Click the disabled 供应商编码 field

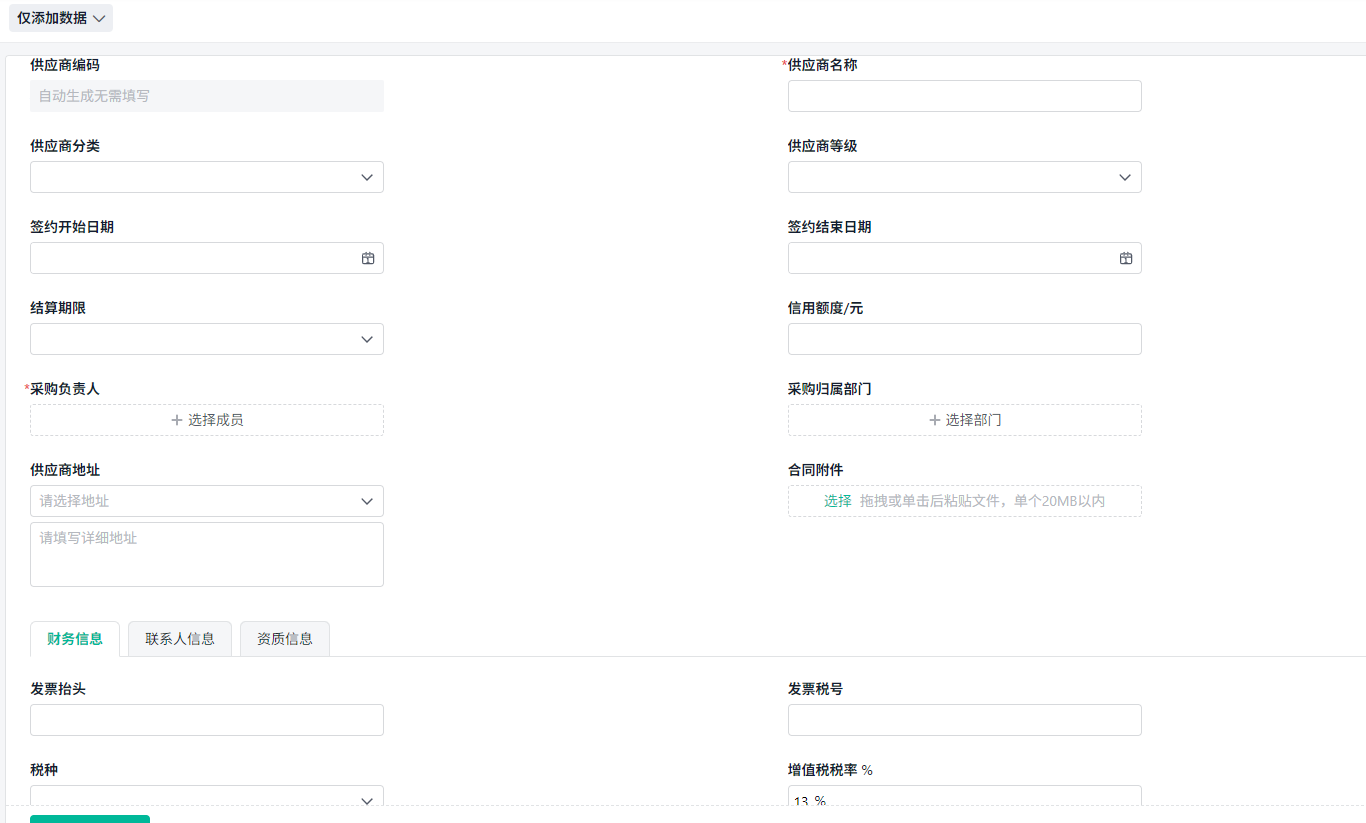[207, 96]
